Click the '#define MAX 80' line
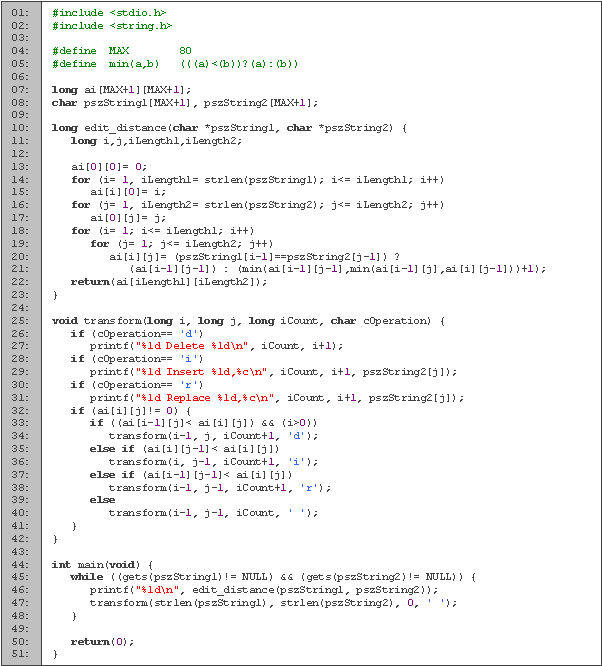Screen dimensions: 602x666 point(122,51)
